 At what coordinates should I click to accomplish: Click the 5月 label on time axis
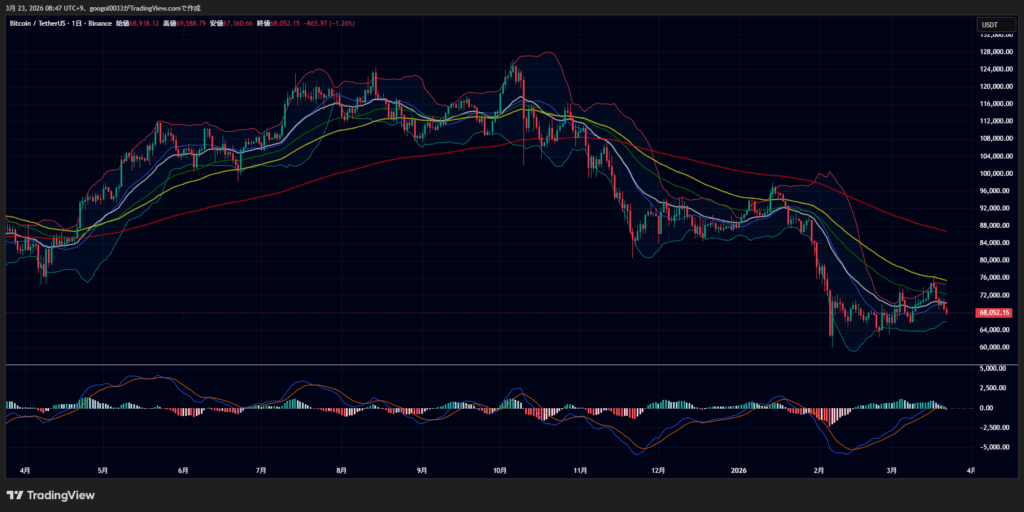(x=103, y=469)
